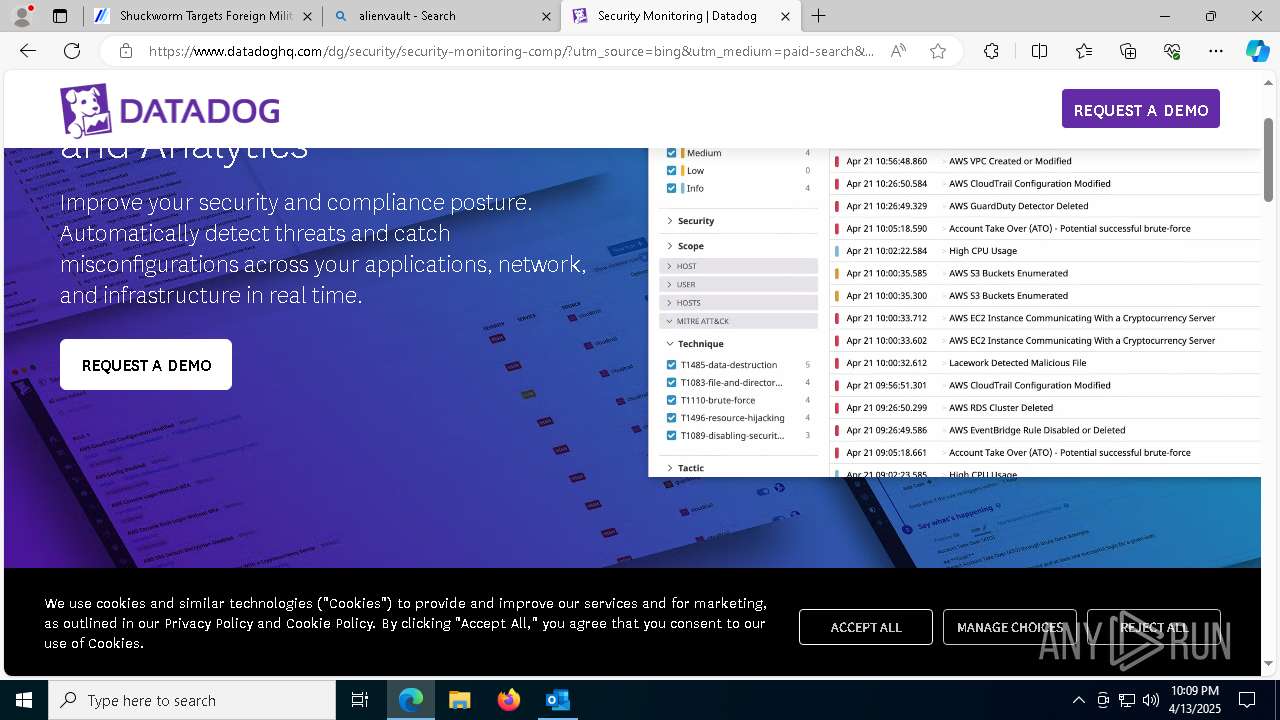Viewport: 1280px width, 720px height.
Task: Toggle T1110-brute-force checkbox
Action: 672,400
